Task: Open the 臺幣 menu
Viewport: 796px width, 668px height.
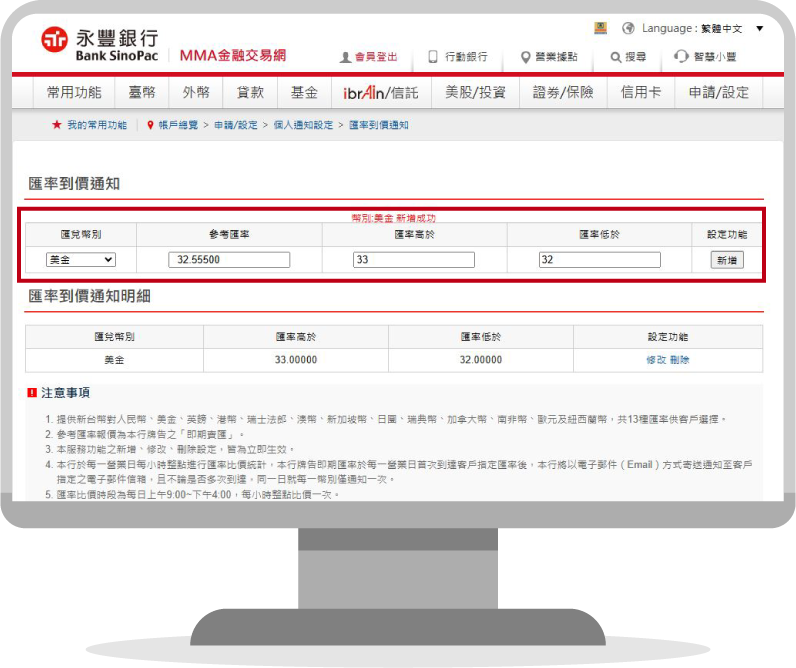Action: click(x=142, y=92)
